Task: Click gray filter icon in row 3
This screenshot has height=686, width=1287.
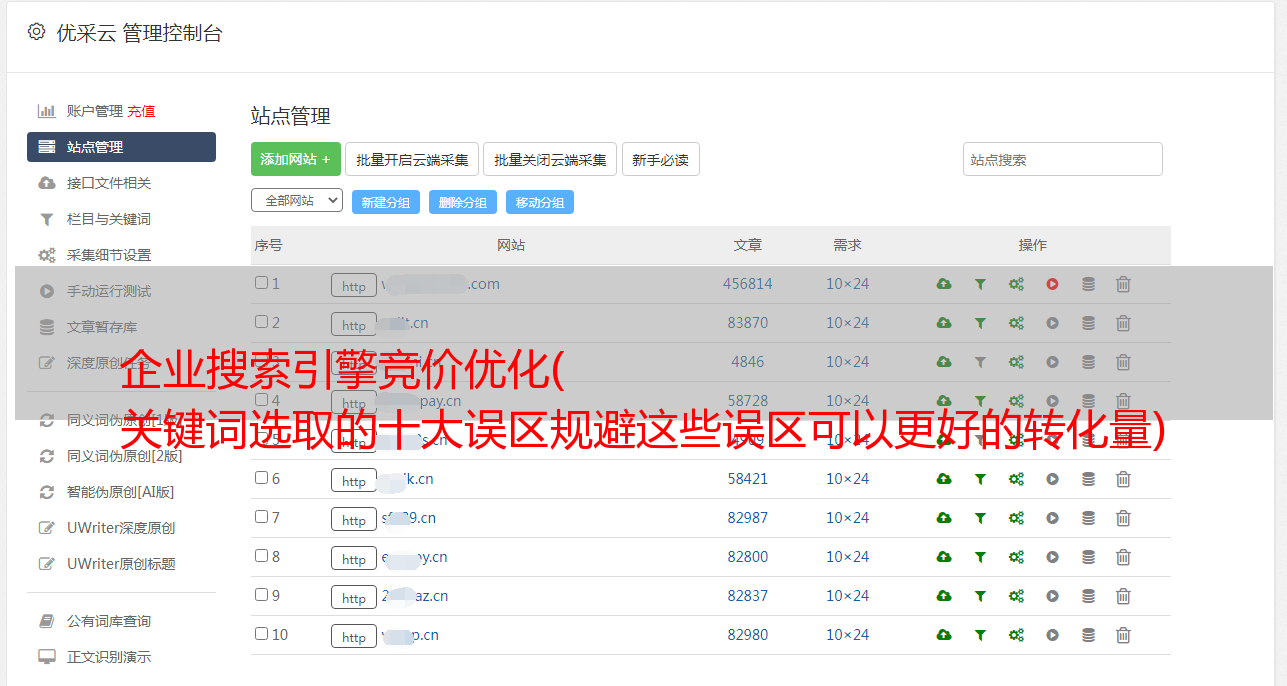Action: click(x=980, y=362)
